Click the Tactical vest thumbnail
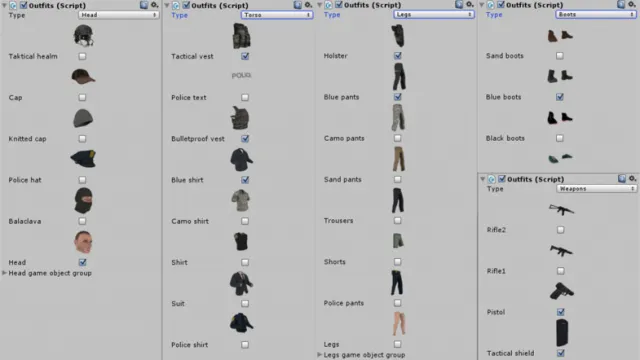 pyautogui.click(x=241, y=36)
